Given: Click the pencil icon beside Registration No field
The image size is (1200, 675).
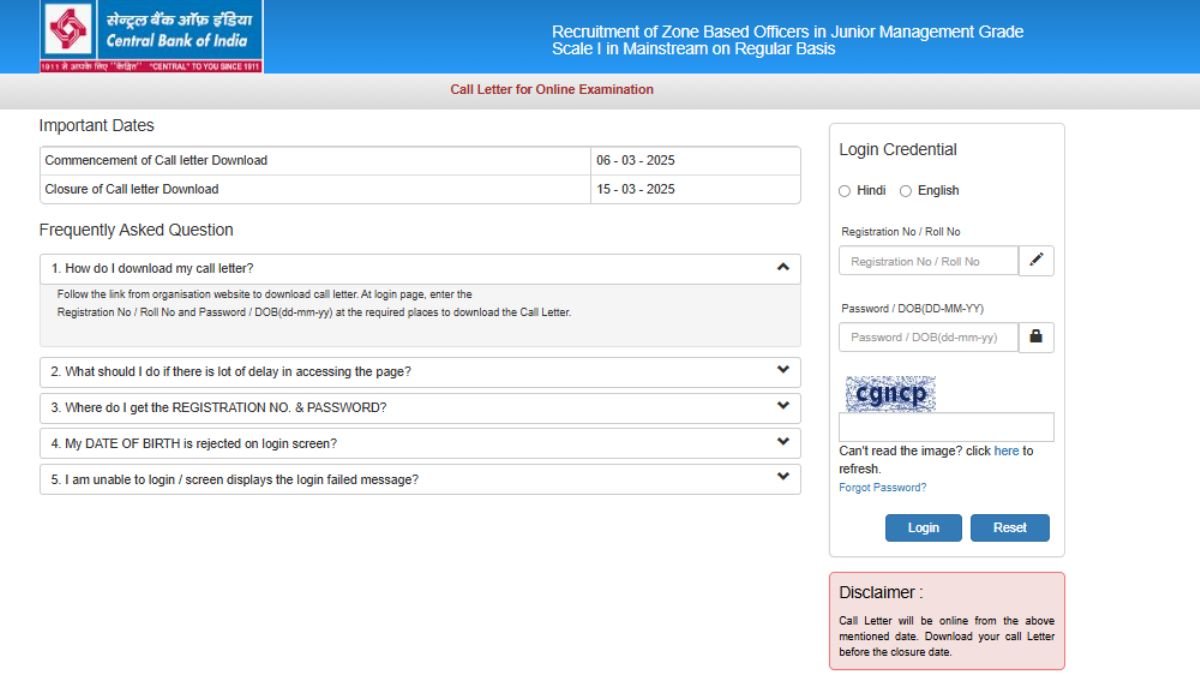Looking at the screenshot, I should 1036,260.
